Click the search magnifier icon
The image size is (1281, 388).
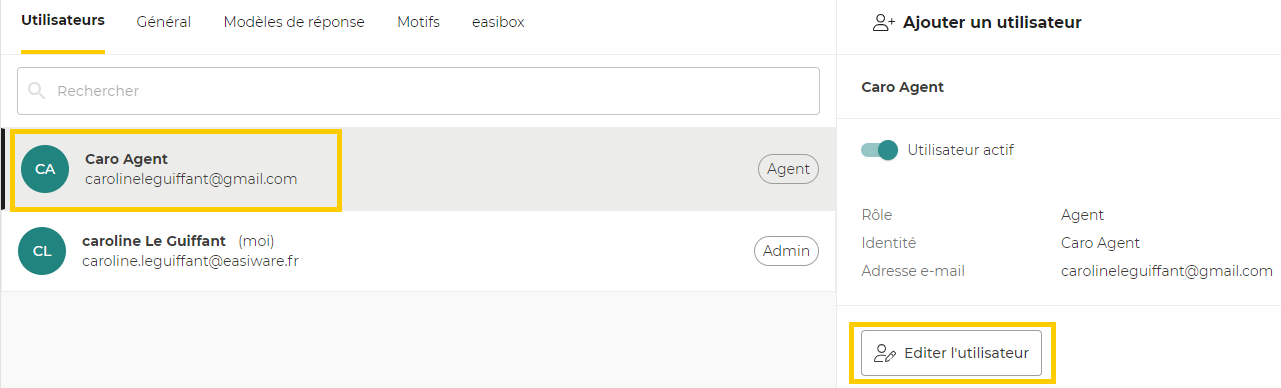(37, 91)
